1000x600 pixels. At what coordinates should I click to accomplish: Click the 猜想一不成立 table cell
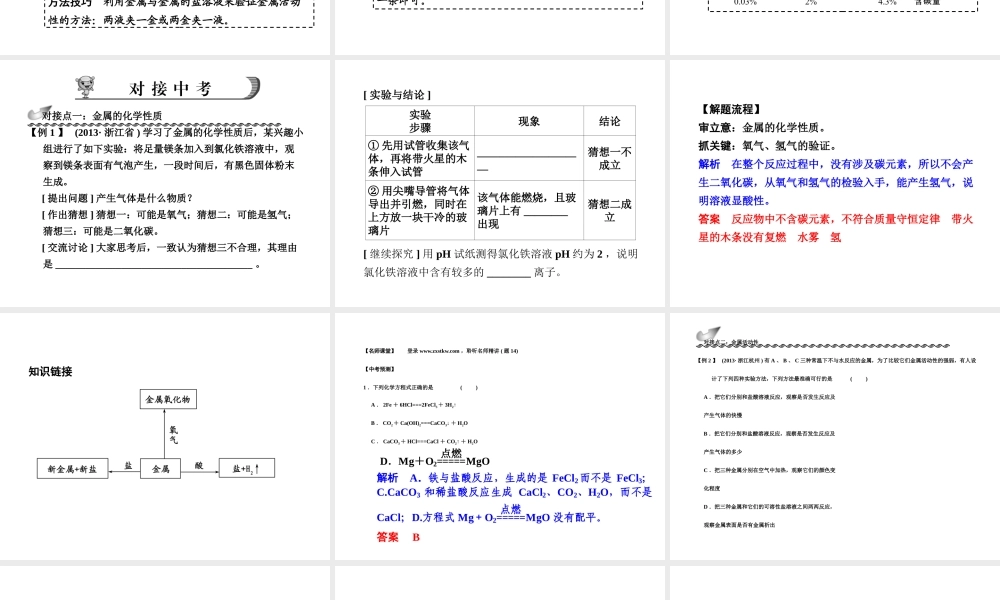point(609,158)
